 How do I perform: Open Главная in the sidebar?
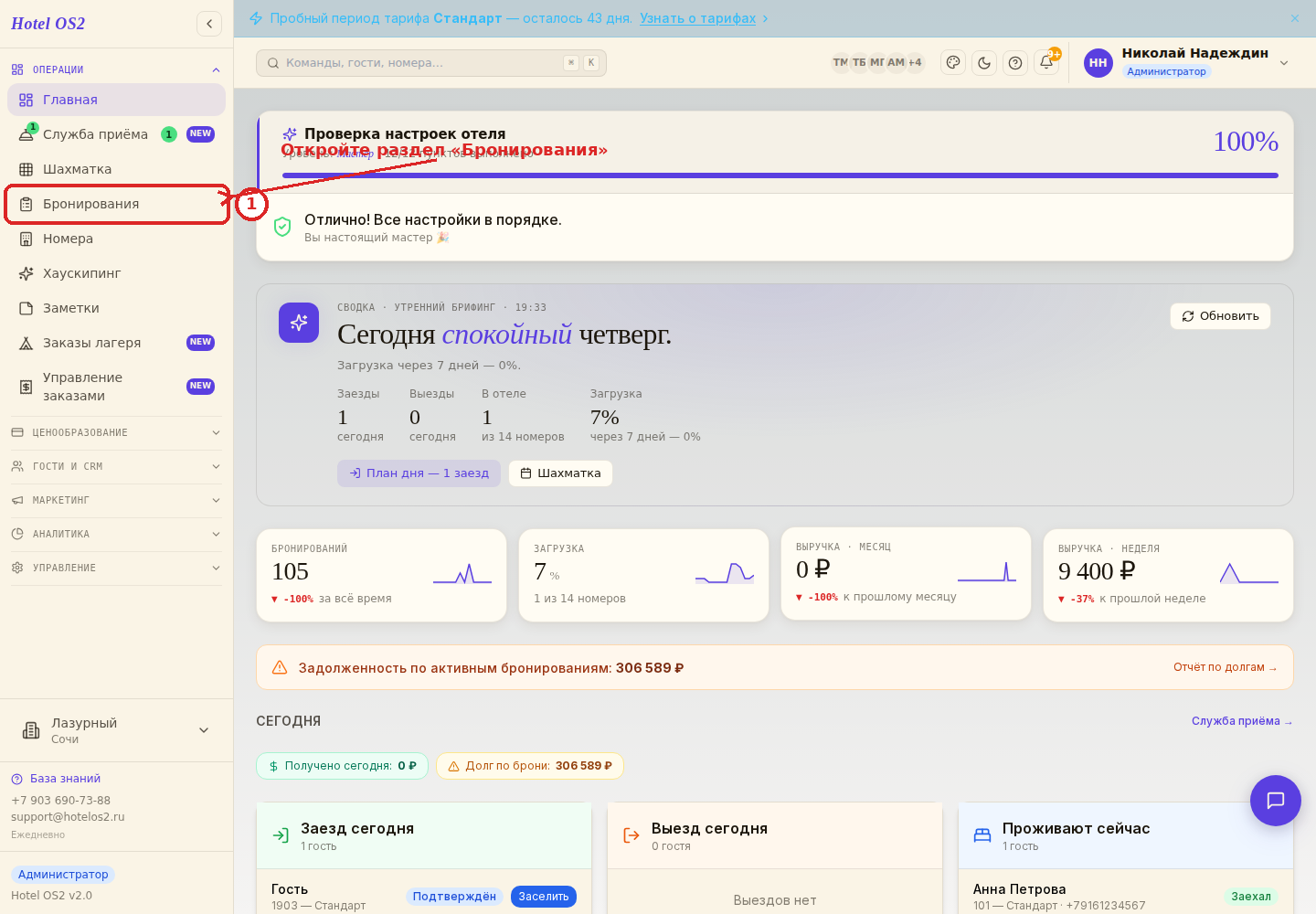pyautogui.click(x=116, y=100)
